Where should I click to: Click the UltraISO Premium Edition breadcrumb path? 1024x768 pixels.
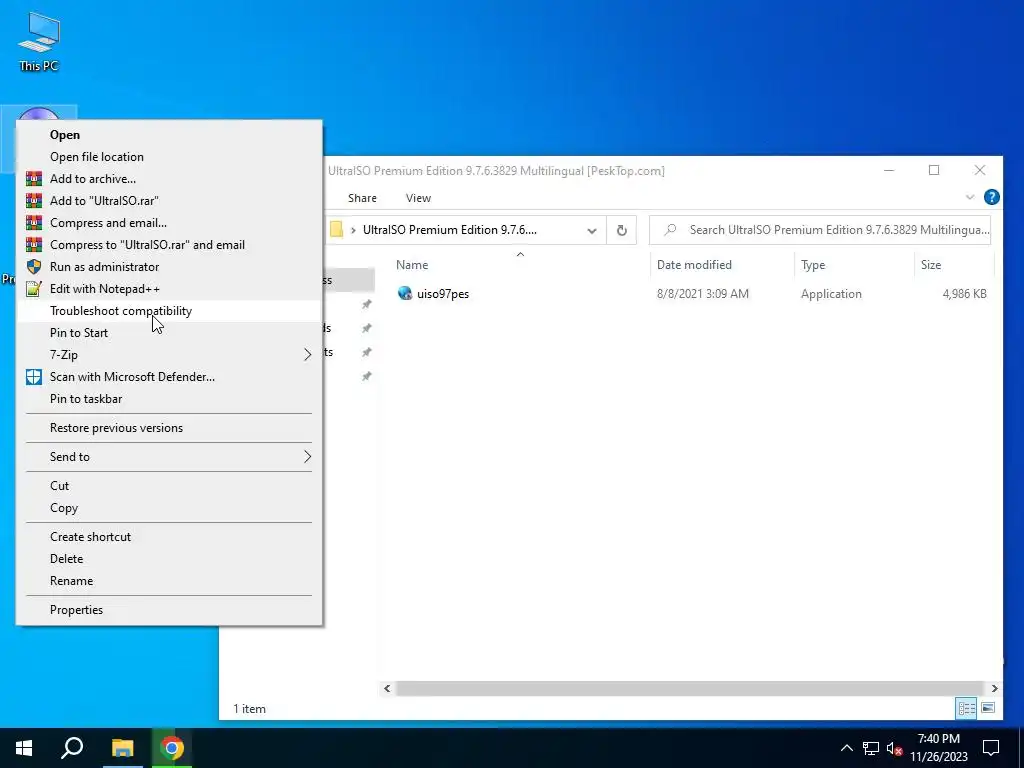[449, 230]
